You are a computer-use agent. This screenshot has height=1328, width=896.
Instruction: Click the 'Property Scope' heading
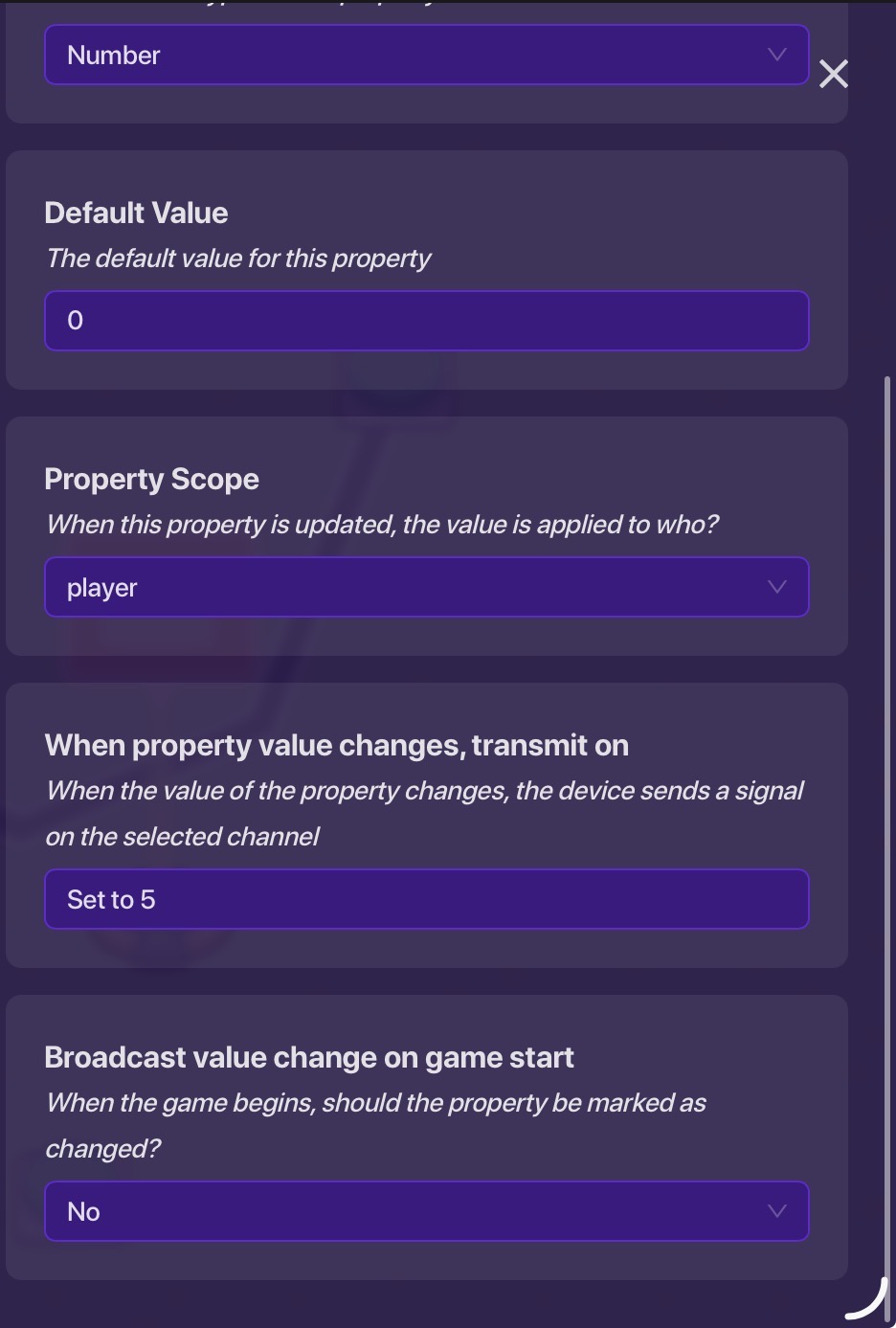[x=151, y=479]
